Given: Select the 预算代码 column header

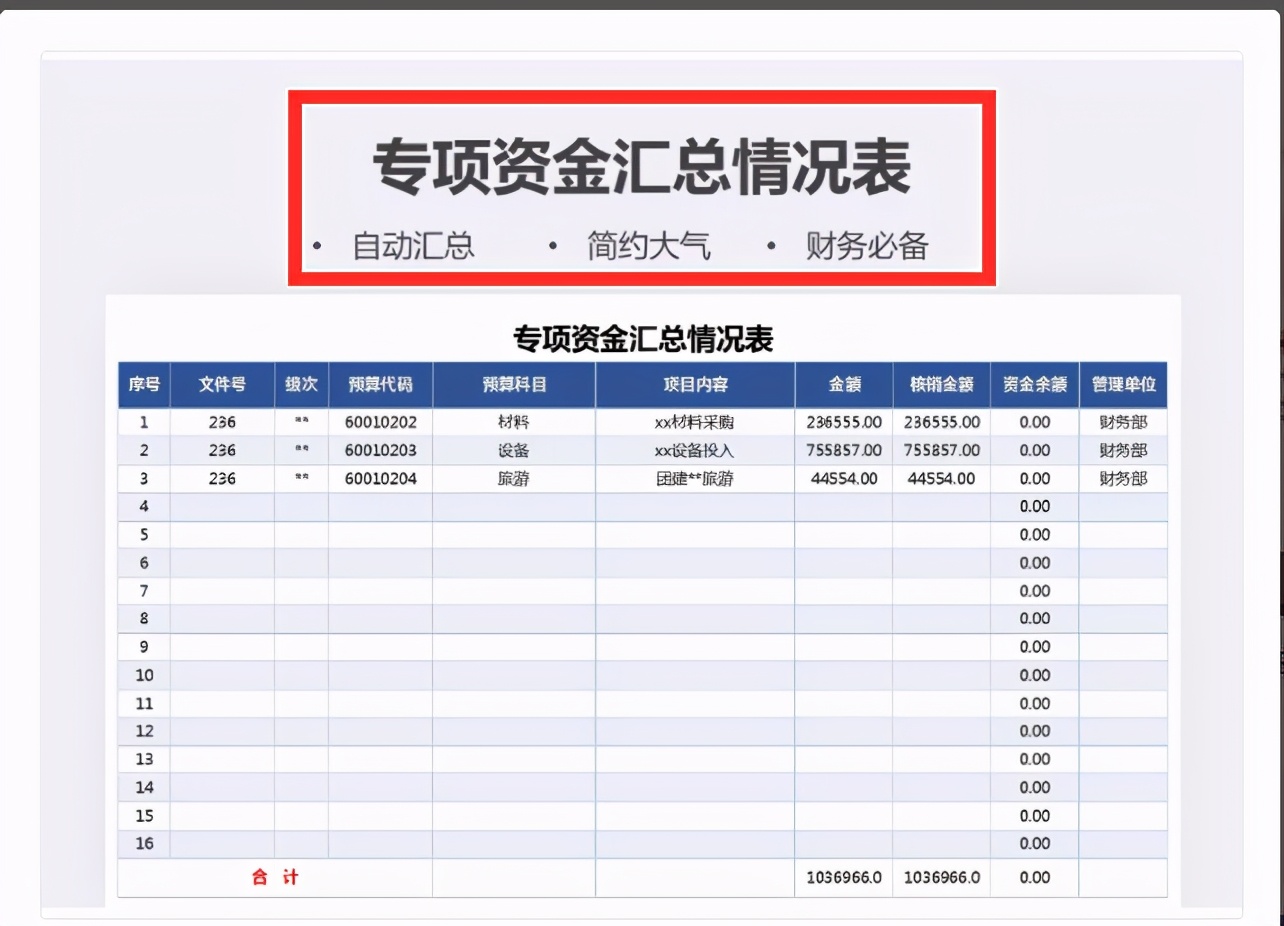Looking at the screenshot, I should 382,384.
